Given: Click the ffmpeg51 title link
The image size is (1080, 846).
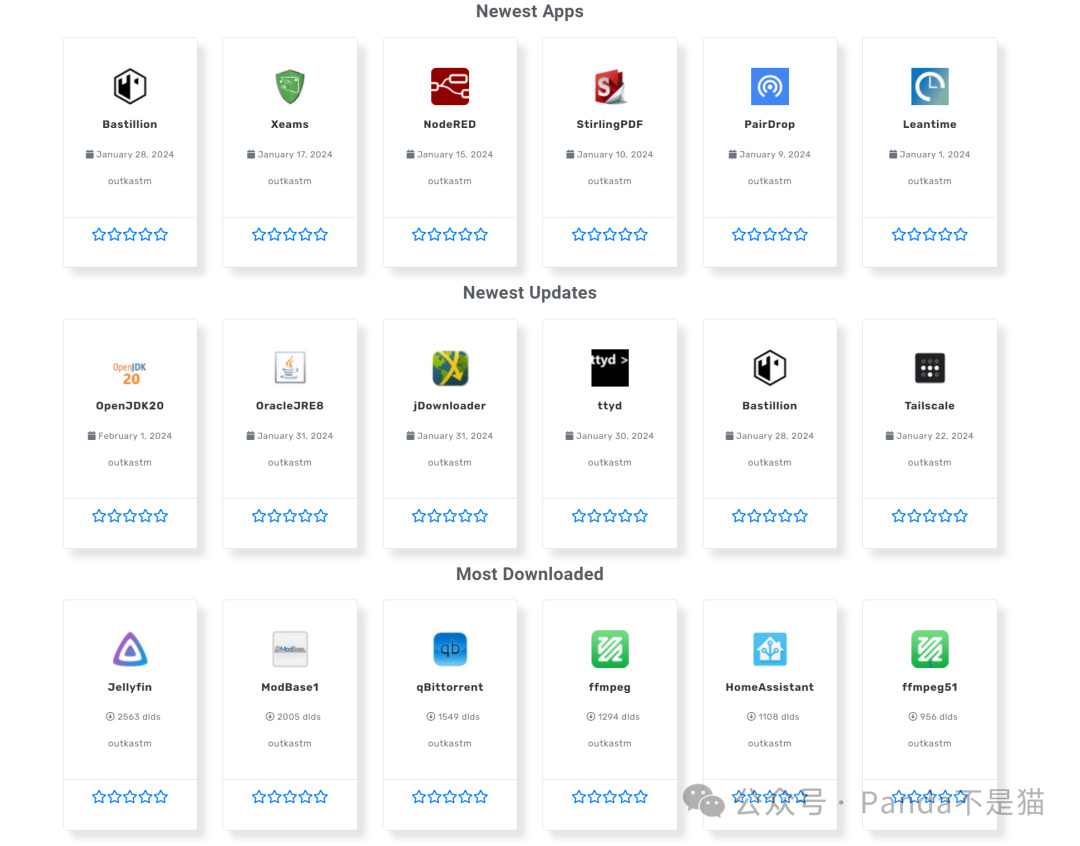Looking at the screenshot, I should coord(929,687).
